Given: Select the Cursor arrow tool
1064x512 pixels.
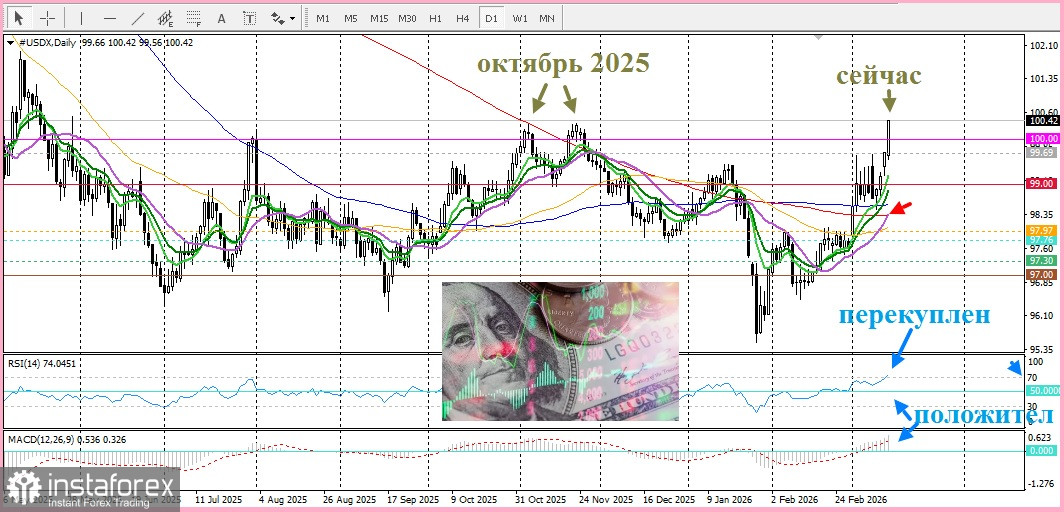Looking at the screenshot, I should pyautogui.click(x=19, y=18).
